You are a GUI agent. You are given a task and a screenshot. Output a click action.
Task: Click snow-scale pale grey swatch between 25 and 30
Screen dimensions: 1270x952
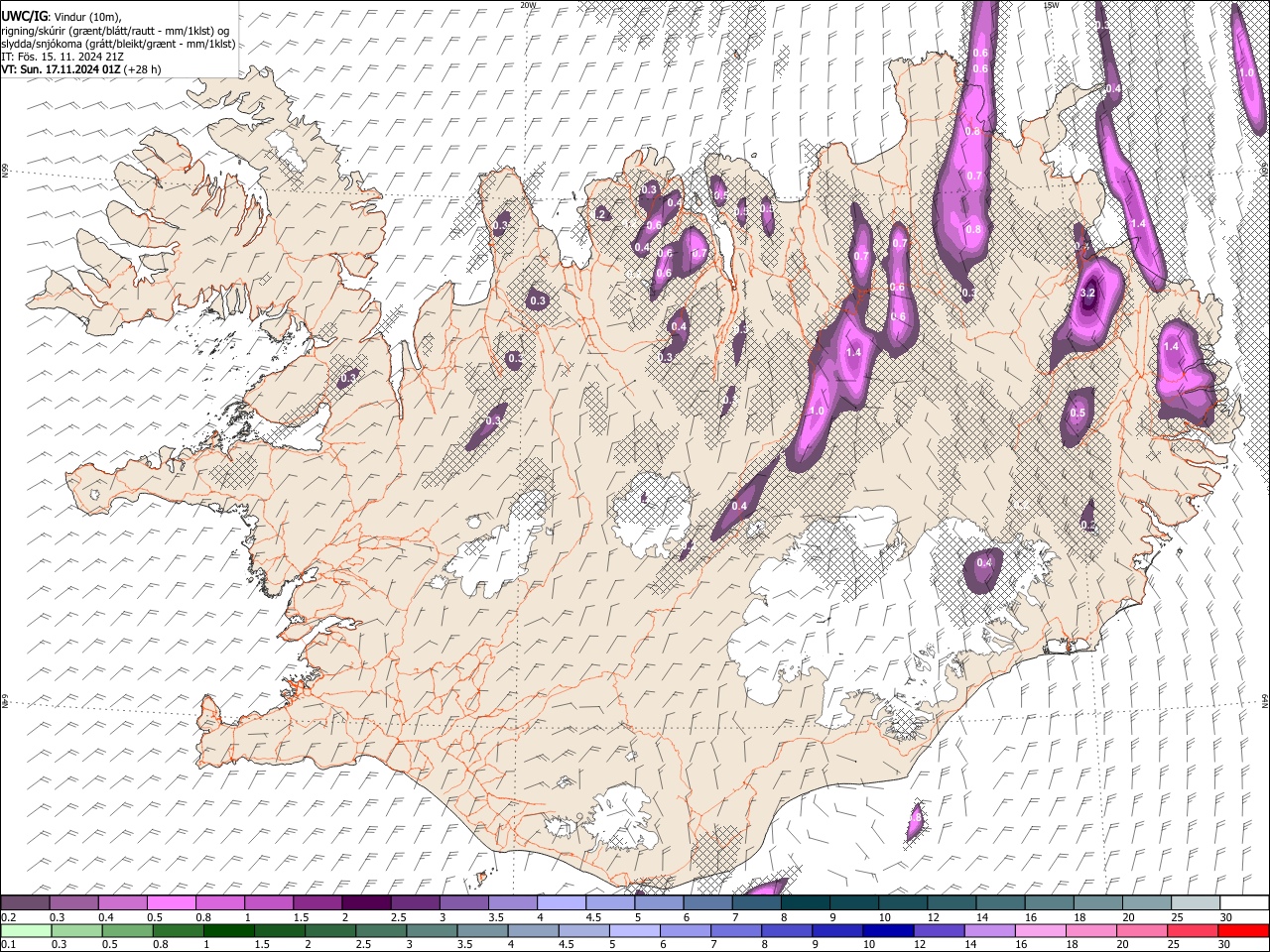point(1196,902)
